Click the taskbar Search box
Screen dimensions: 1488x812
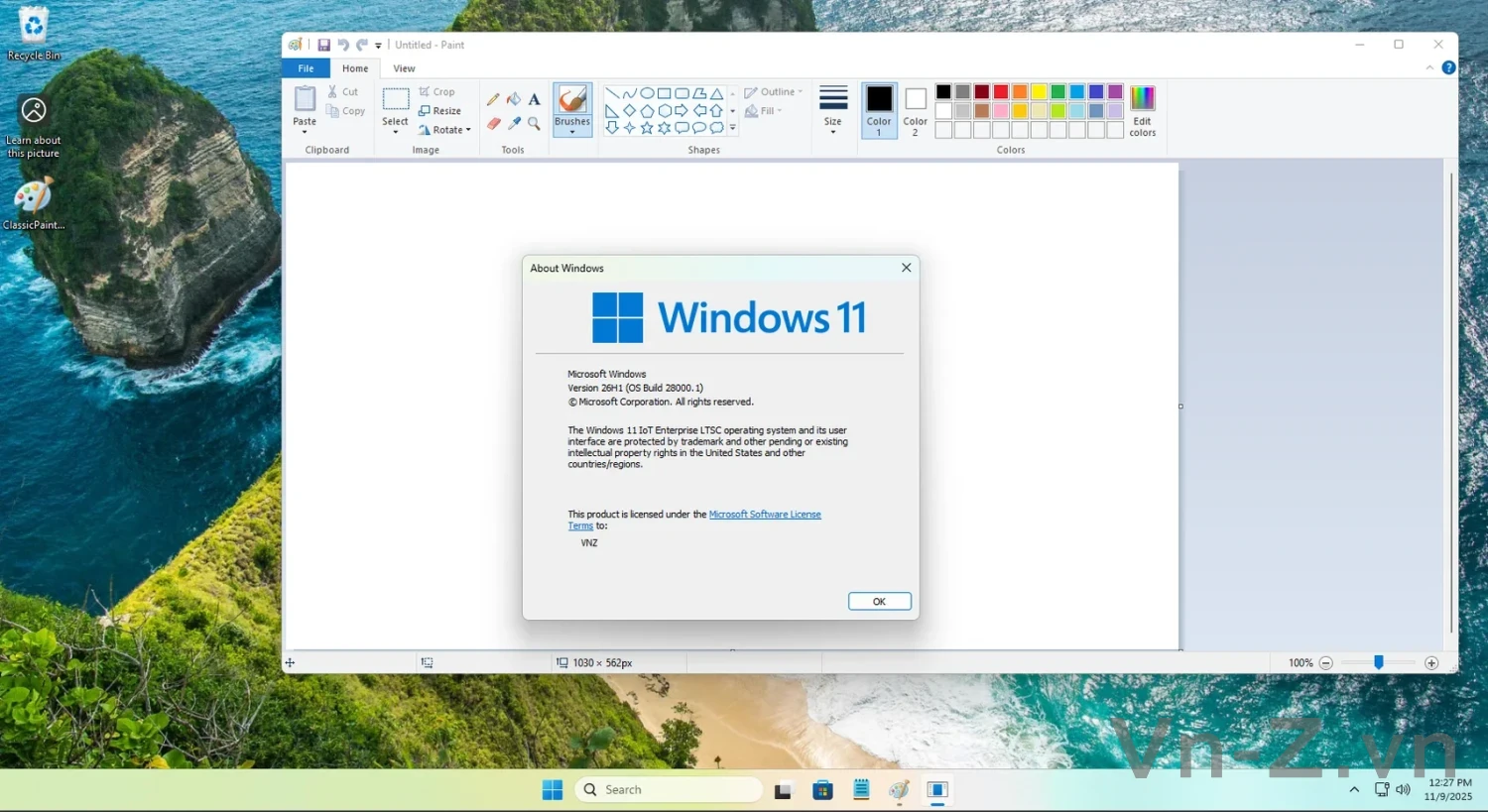tap(668, 789)
